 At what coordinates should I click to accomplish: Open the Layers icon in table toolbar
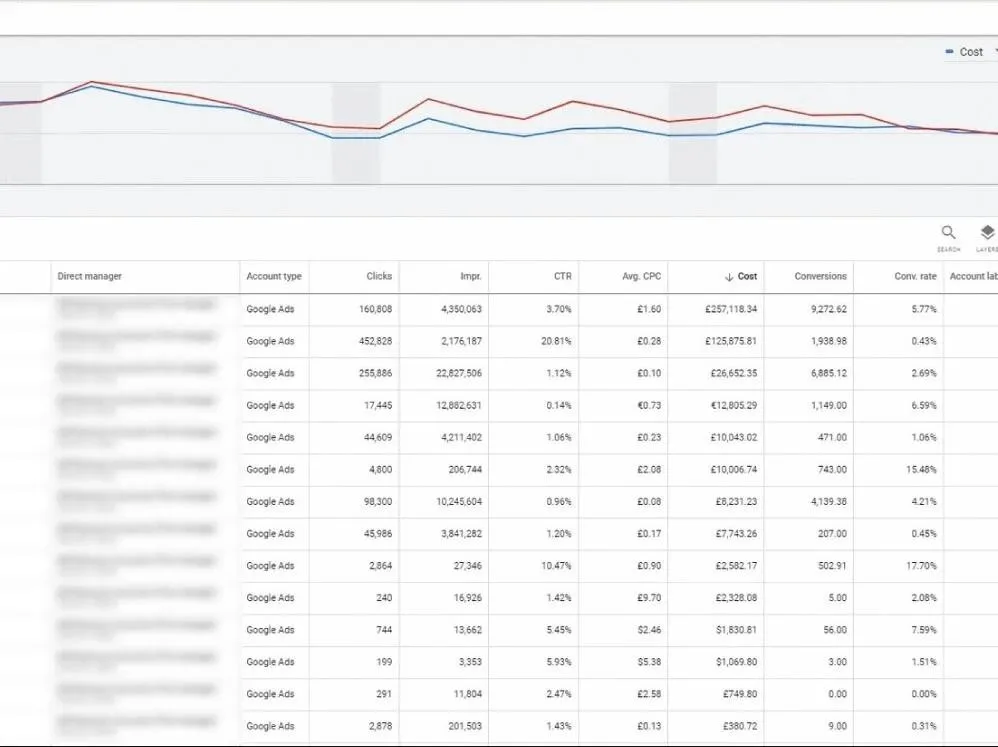[x=986, y=233]
